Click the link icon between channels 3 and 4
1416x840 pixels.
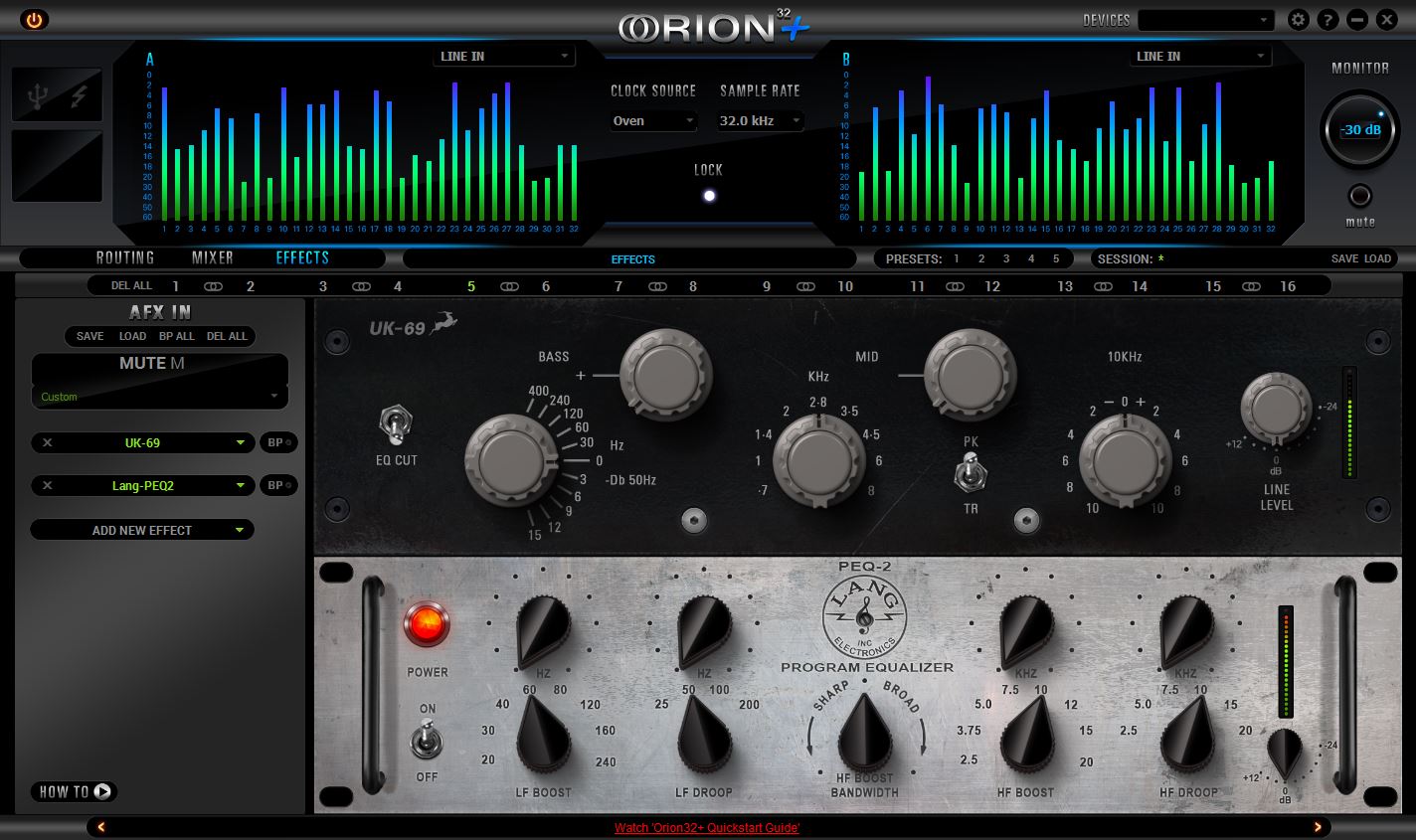point(361,286)
